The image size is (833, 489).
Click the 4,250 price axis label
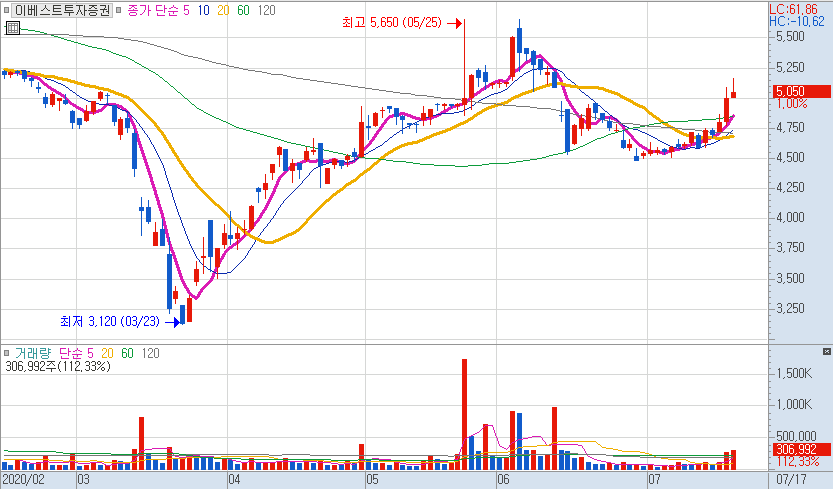coord(790,188)
